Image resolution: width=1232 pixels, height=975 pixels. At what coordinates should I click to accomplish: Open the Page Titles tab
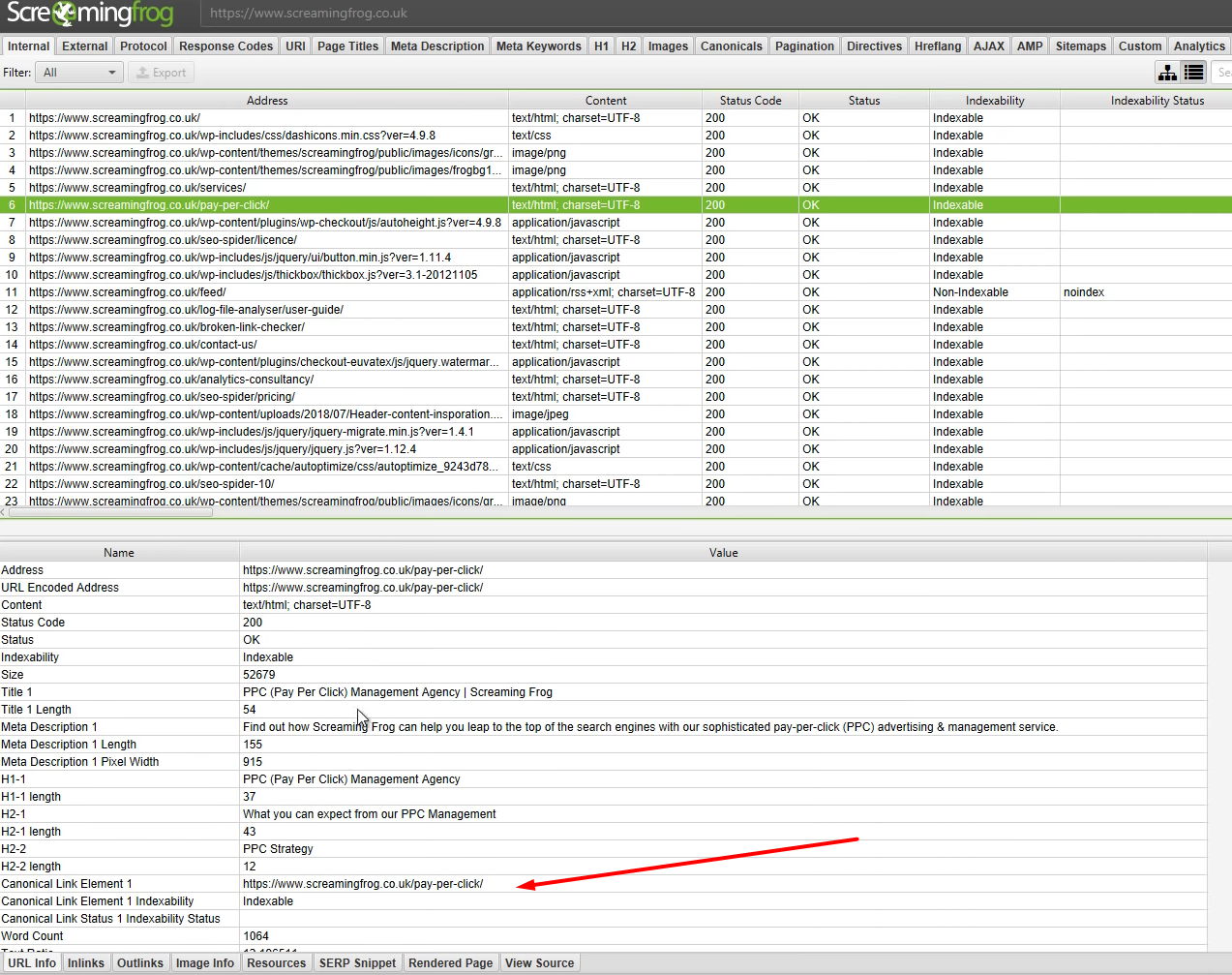[x=347, y=46]
